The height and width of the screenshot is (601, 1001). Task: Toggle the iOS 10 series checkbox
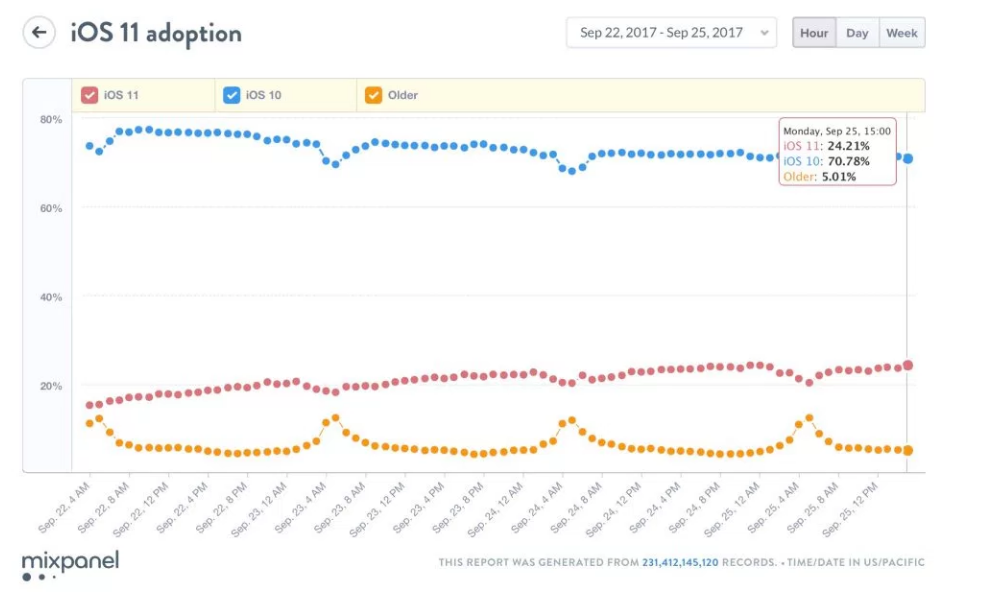click(232, 95)
